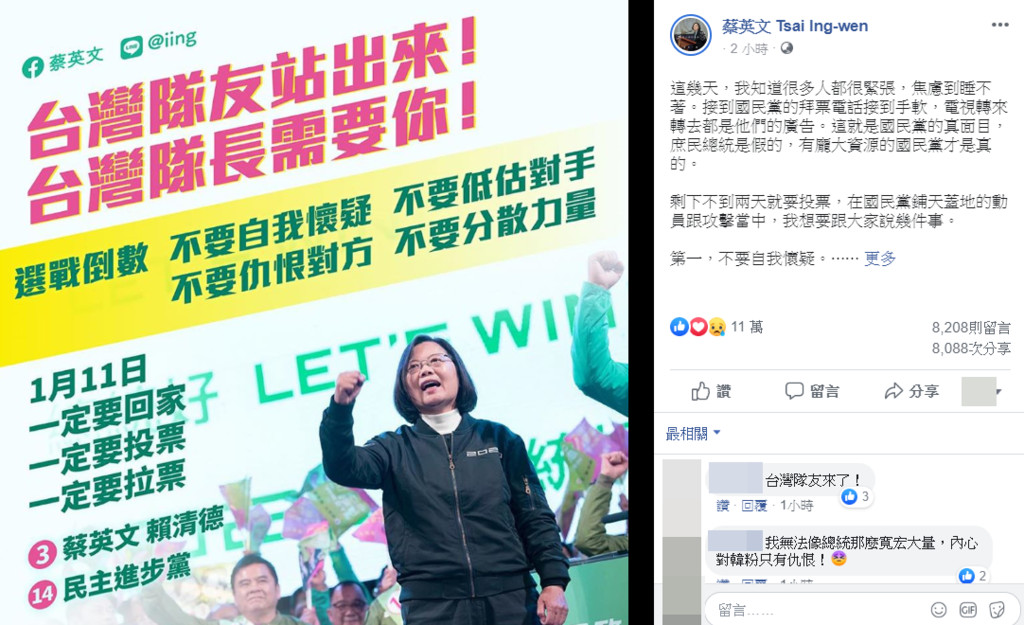1024x625 pixels.
Task: View the 8,088次分享 shares count
Action: (971, 349)
